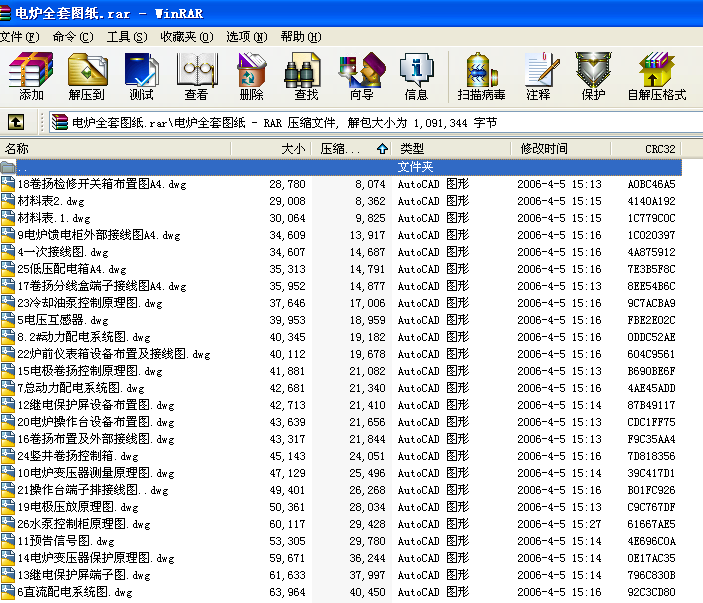
Task: Select file 4一次接线图.dwg
Action: (63, 252)
